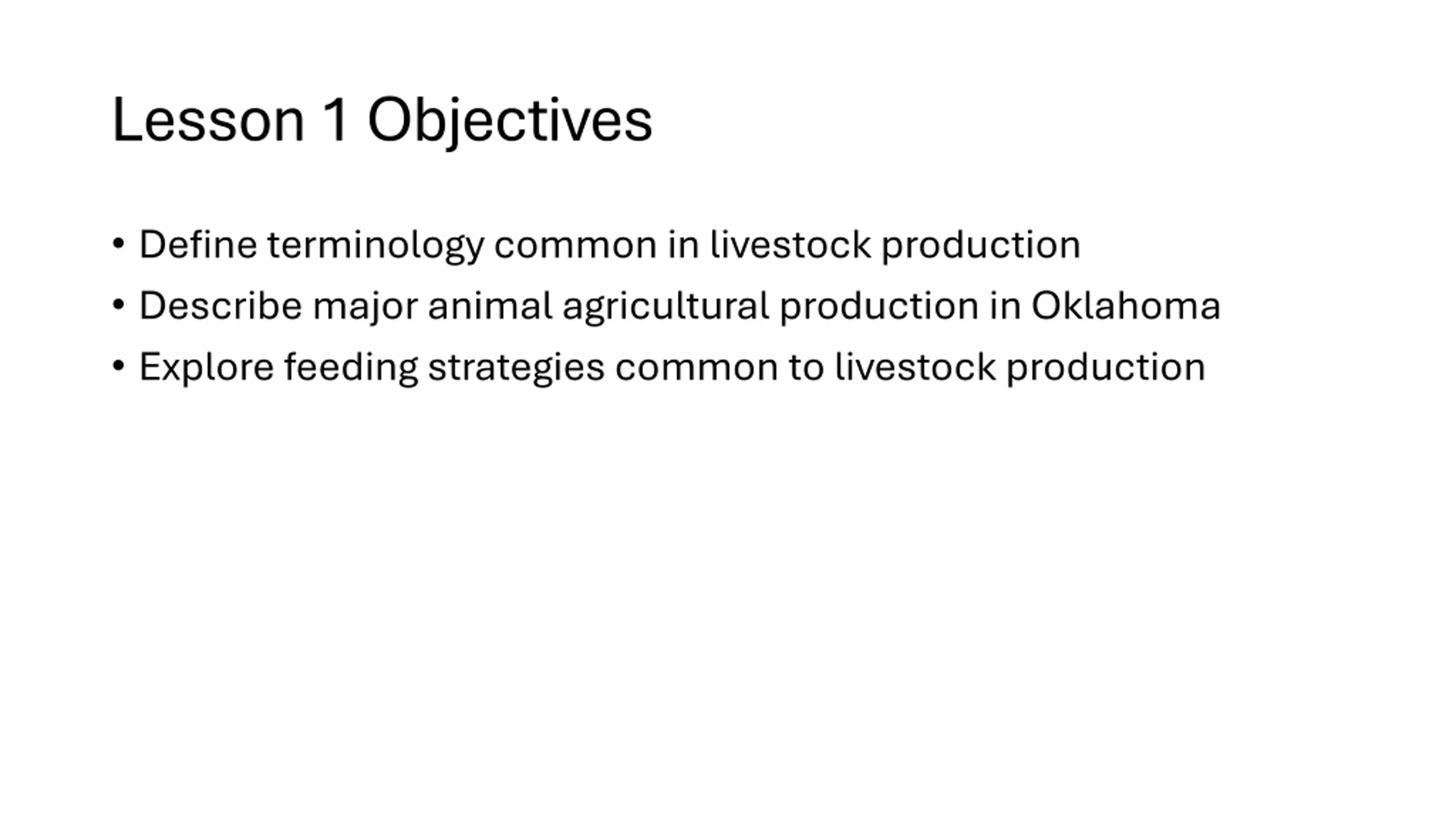
Task: Select the word "agricultural"
Action: pos(666,308)
